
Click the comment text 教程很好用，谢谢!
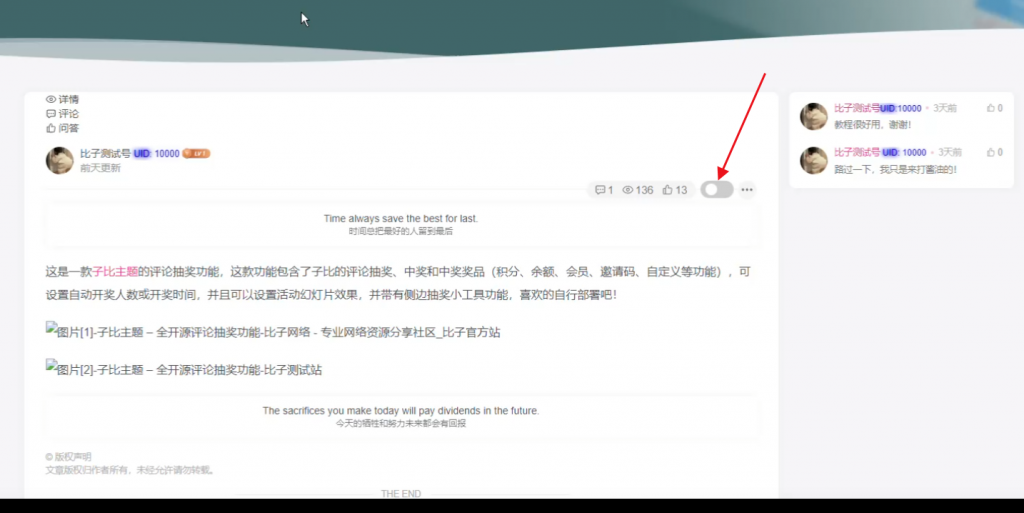tap(872, 125)
